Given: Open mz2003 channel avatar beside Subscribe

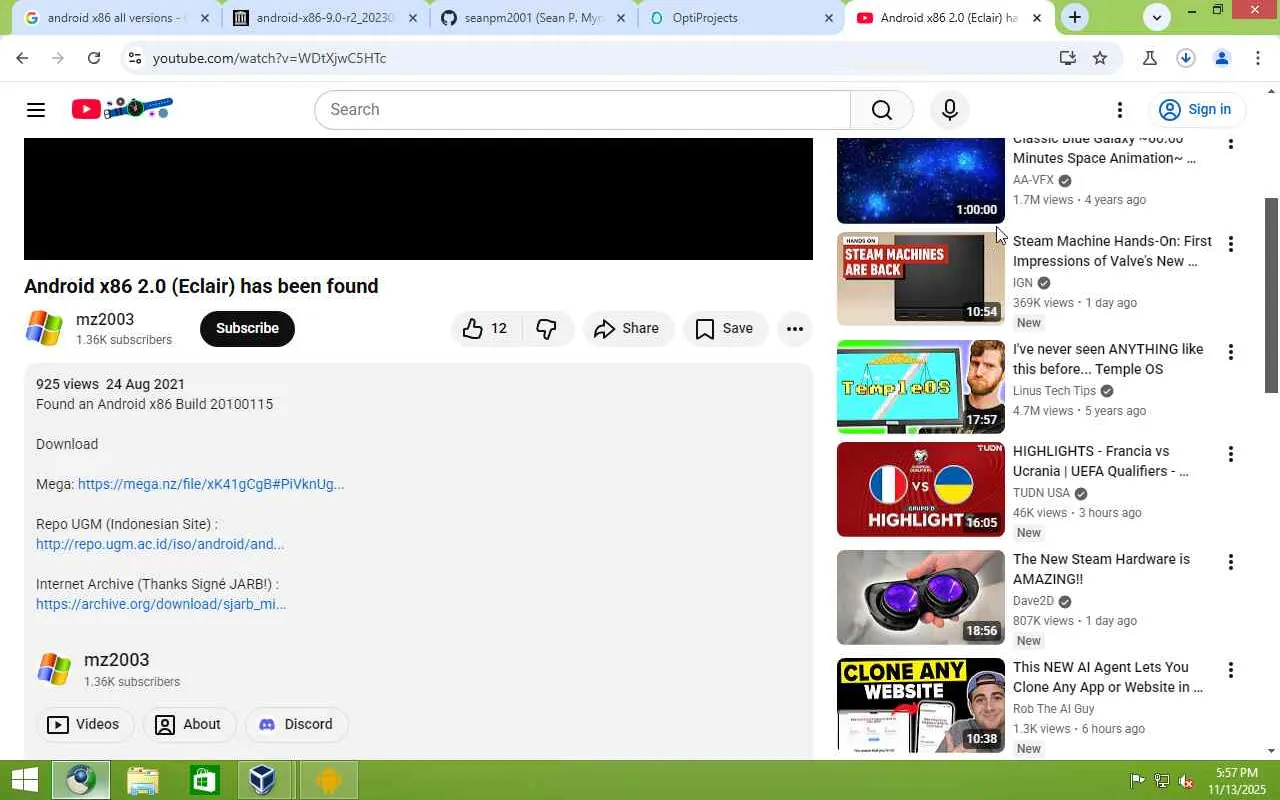Looking at the screenshot, I should [x=44, y=328].
